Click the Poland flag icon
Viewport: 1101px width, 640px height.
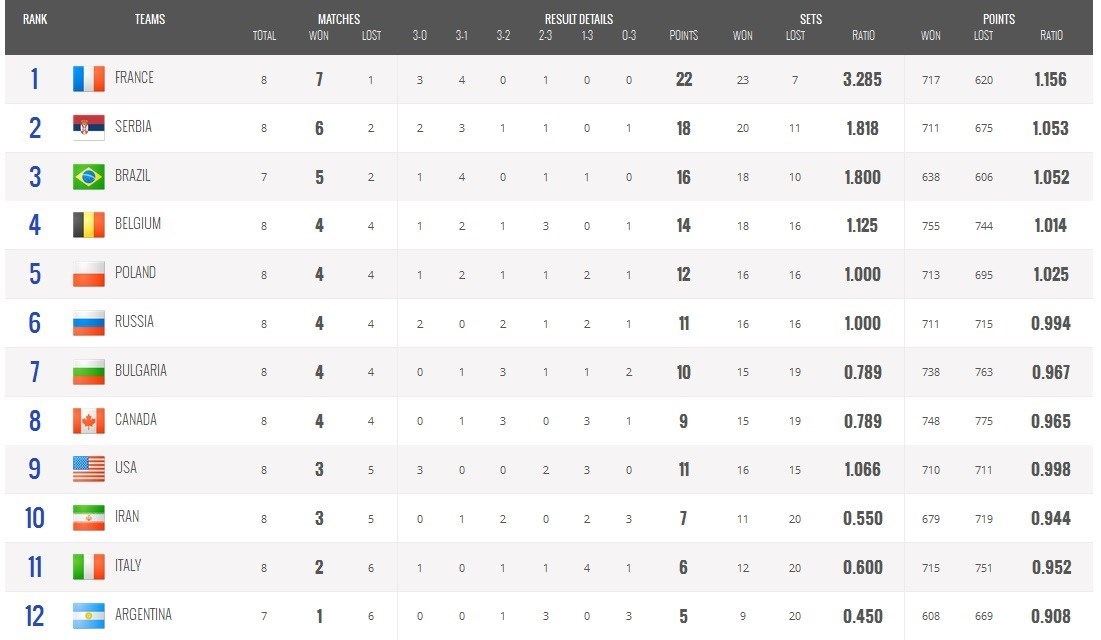click(88, 274)
